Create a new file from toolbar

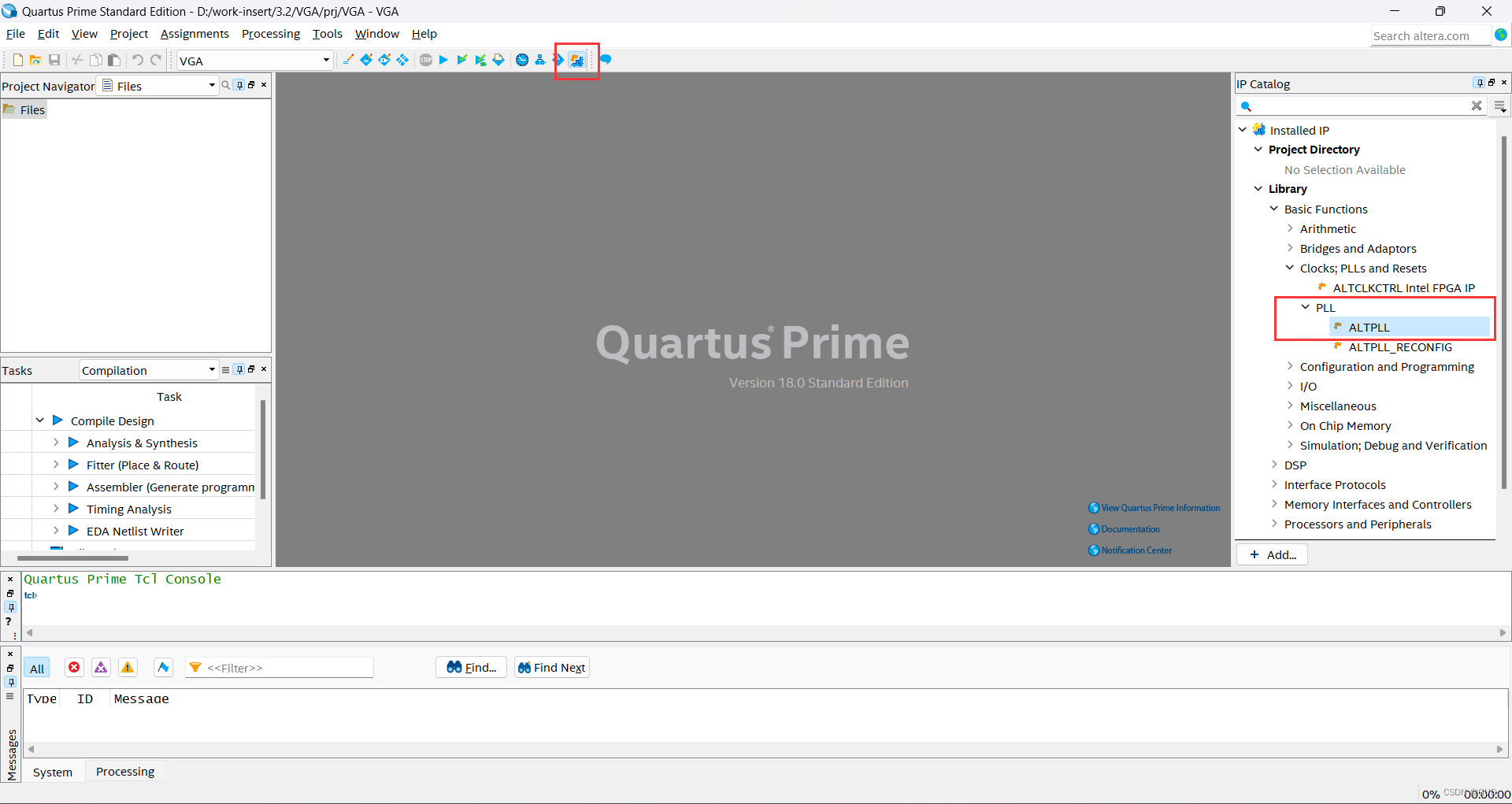pos(17,60)
